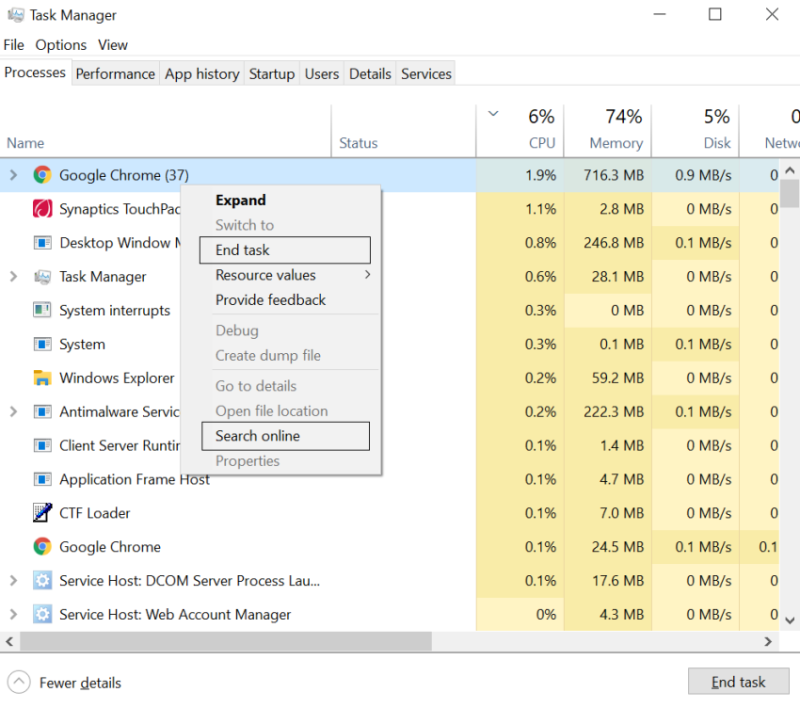This screenshot has height=708, width=800.
Task: Click the Task Manager process row icon
Action: 42,276
